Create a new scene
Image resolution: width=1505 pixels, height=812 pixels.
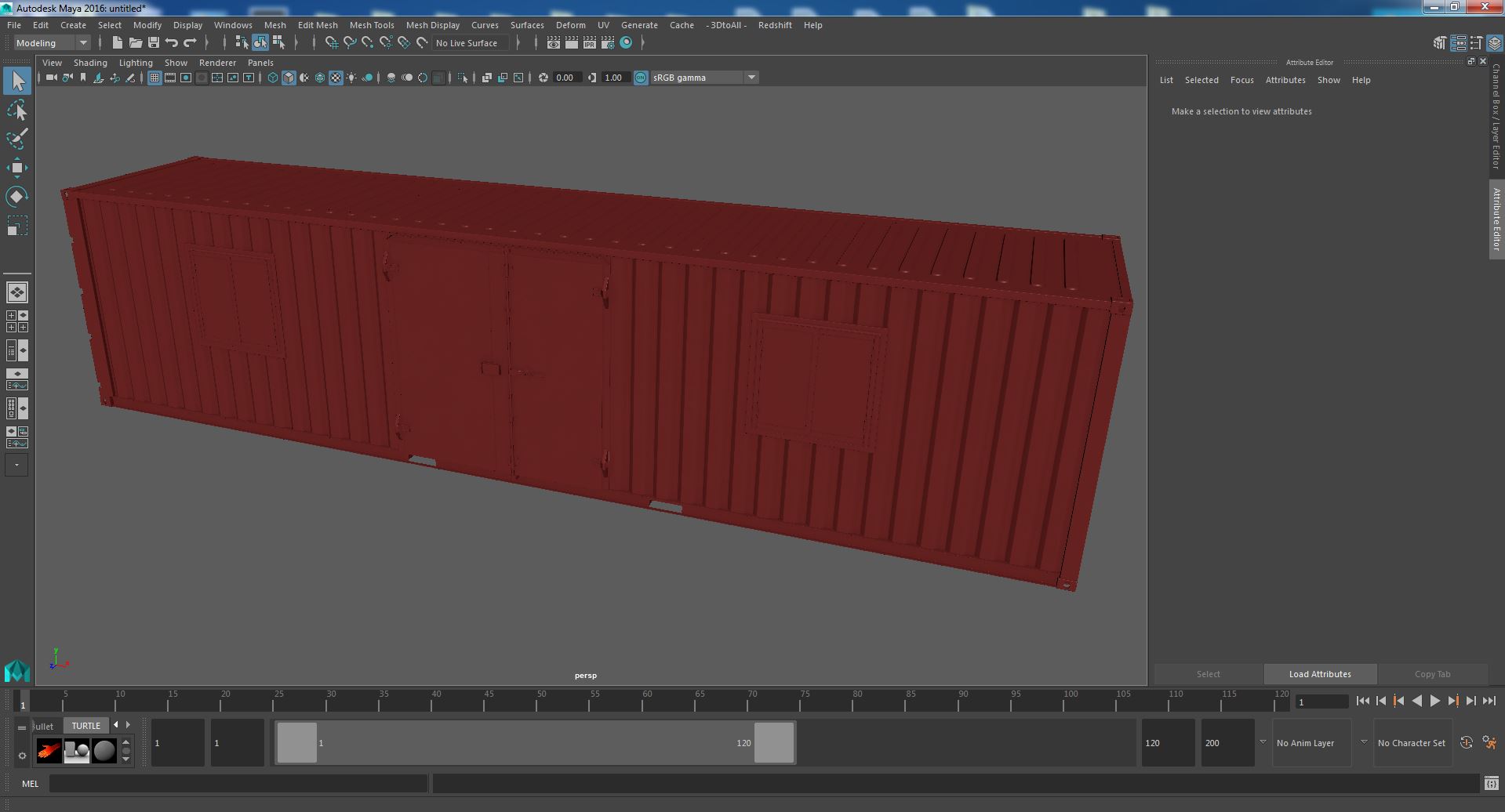[x=117, y=43]
